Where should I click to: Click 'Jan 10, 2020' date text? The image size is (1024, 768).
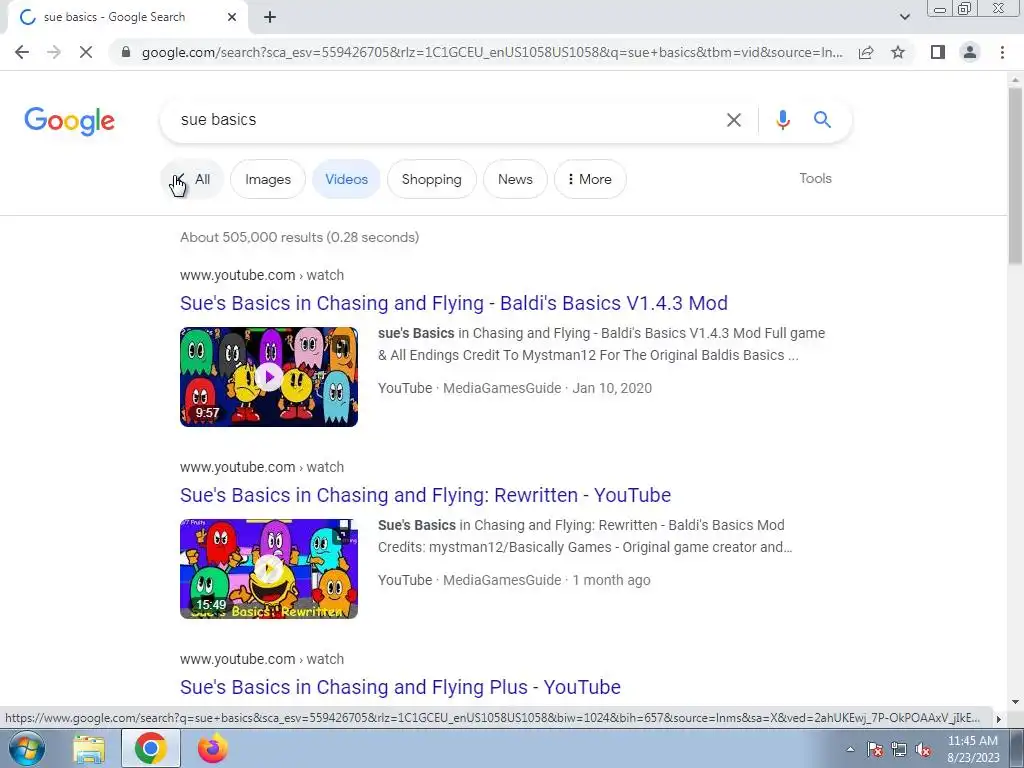pos(612,388)
